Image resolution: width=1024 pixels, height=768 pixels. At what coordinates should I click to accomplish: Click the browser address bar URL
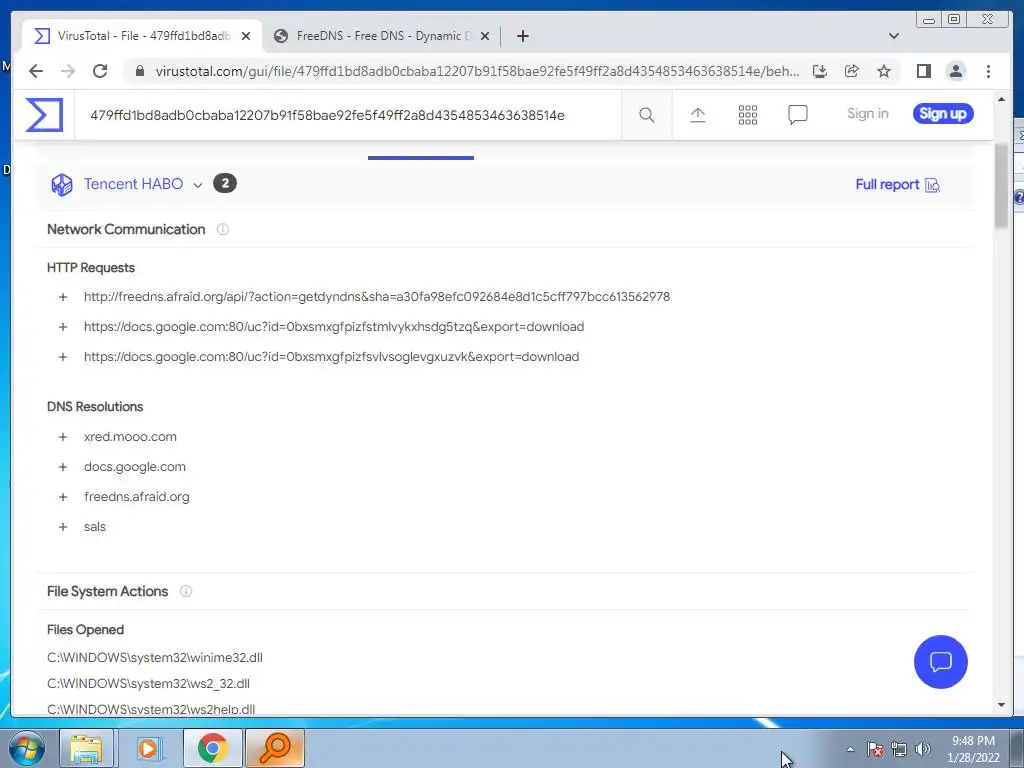point(477,71)
